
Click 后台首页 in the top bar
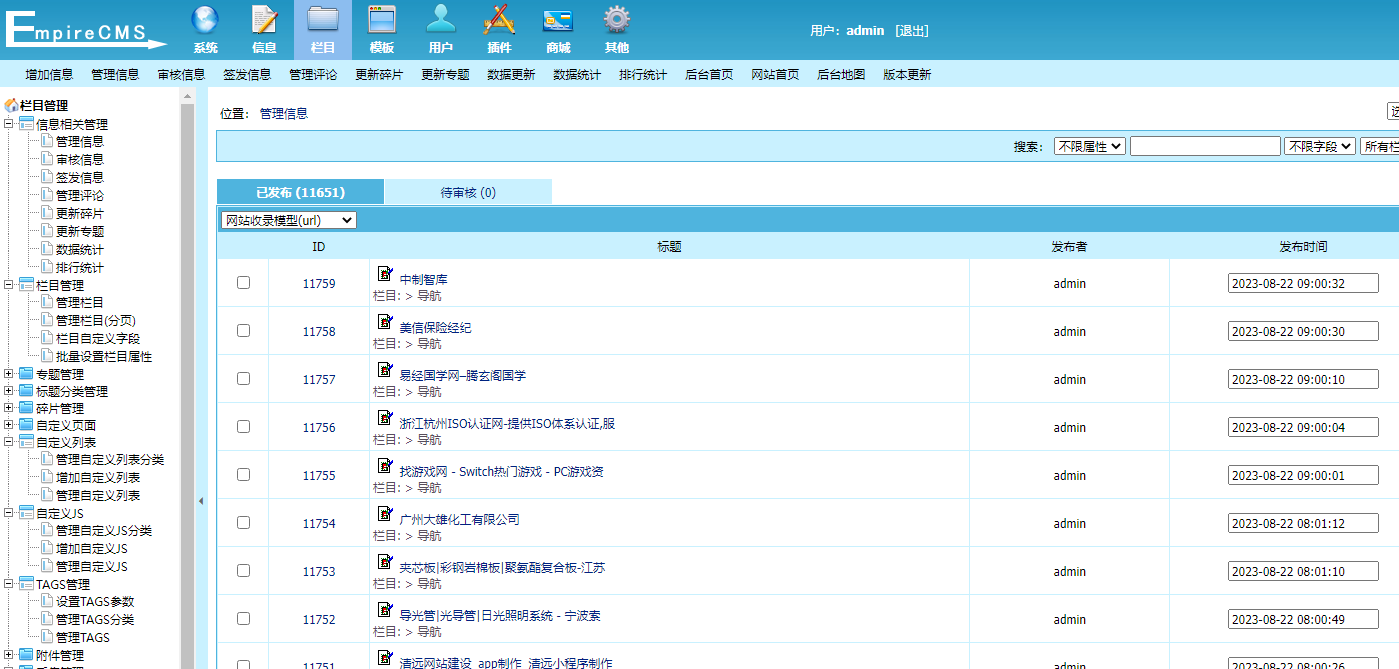[709, 75]
